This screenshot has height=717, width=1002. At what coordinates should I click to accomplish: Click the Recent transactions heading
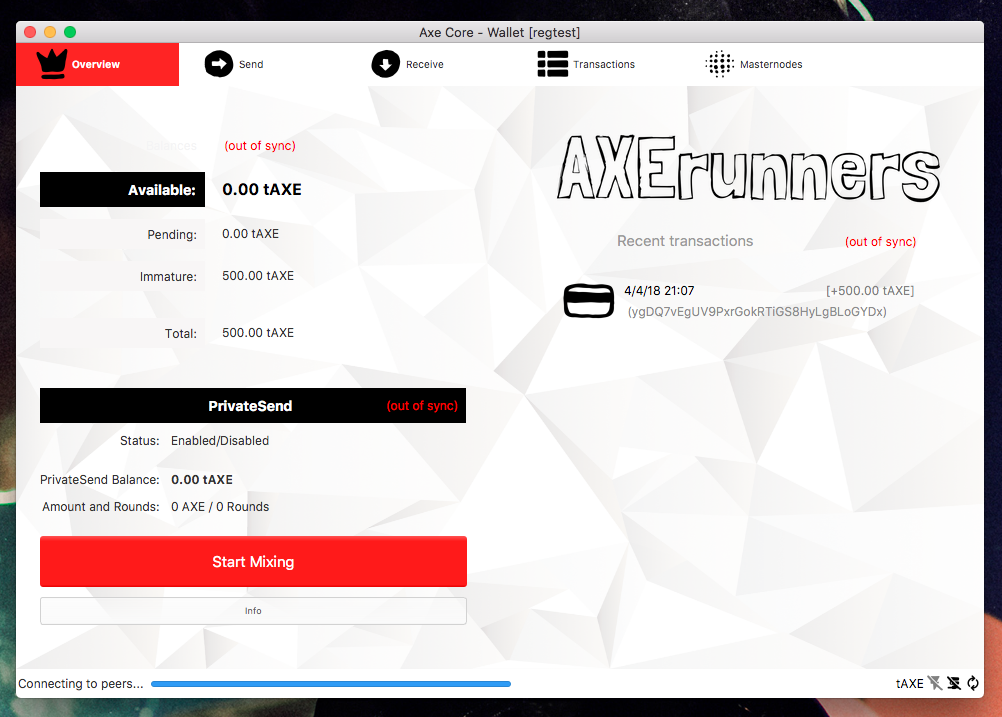click(685, 241)
